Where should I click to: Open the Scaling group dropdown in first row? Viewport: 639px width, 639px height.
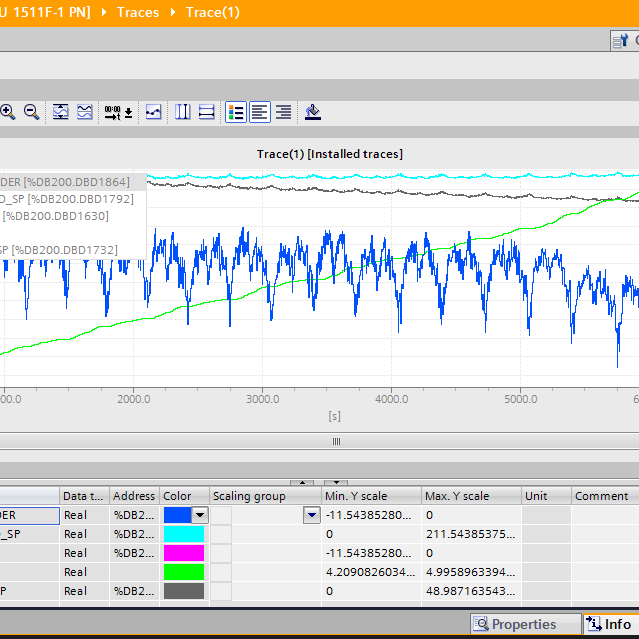312,515
